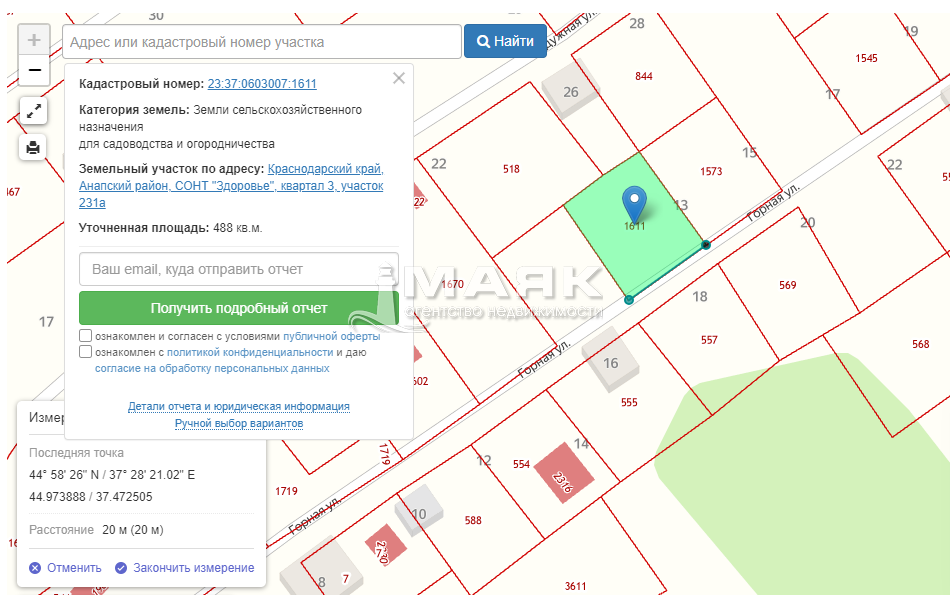
Task: Click the finish measurement checkmark icon
Action: pyautogui.click(x=121, y=568)
